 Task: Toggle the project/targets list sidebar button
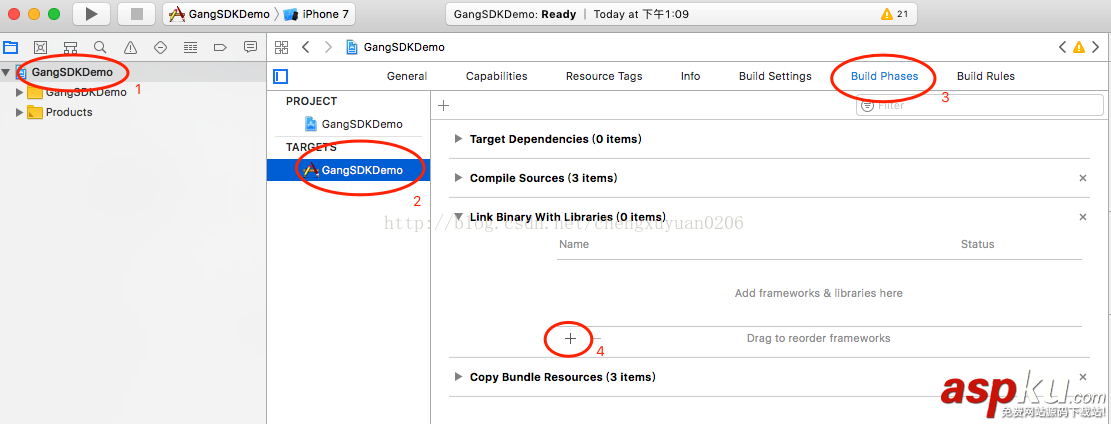[x=281, y=76]
